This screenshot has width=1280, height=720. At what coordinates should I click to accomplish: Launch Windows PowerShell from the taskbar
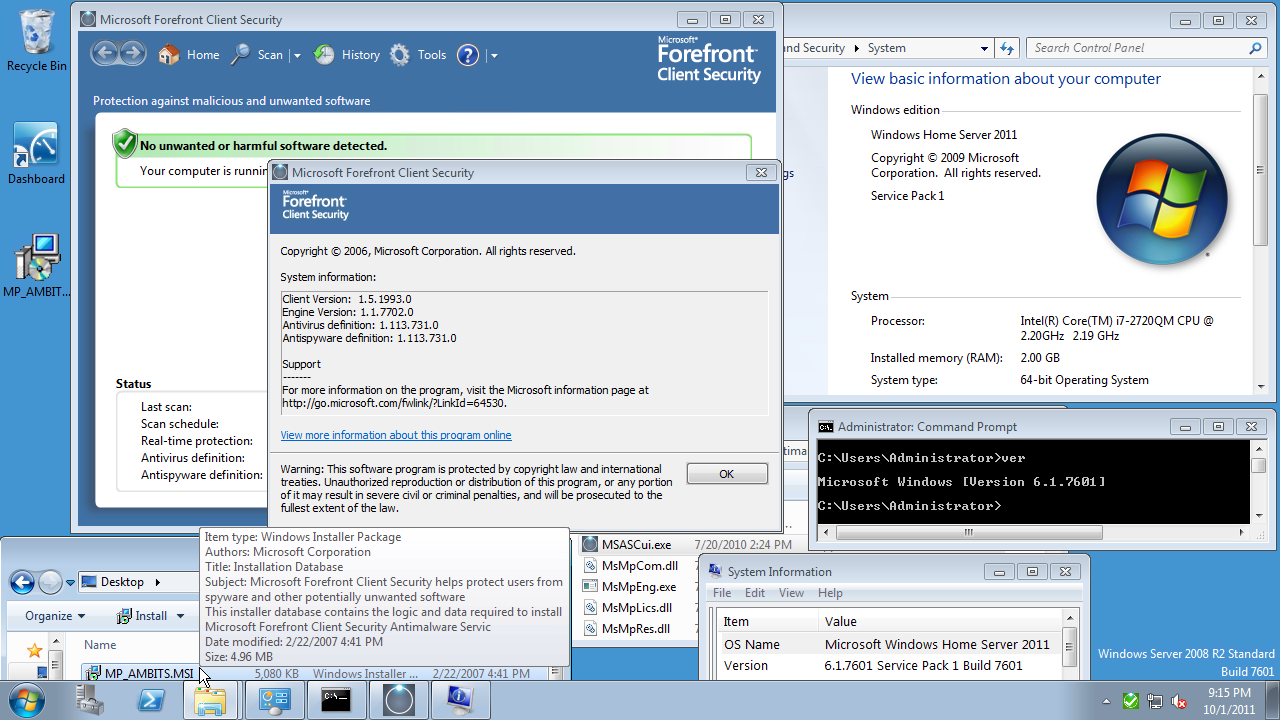tap(151, 701)
